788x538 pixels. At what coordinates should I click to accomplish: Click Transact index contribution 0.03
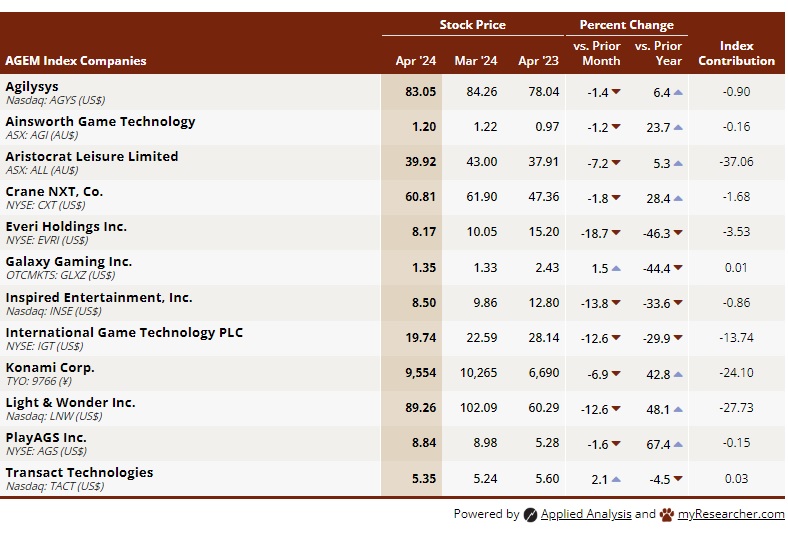736,478
